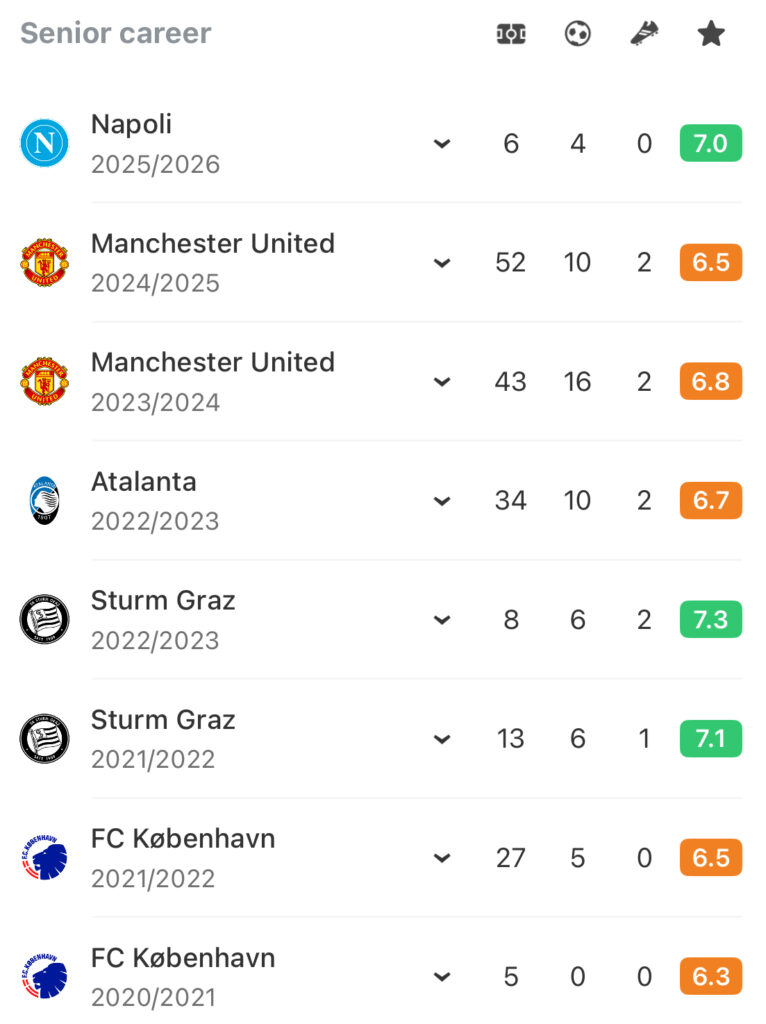Image resolution: width=766 pixels, height=1024 pixels.
Task: Click the orange 6.8 rating badge
Action: [710, 382]
